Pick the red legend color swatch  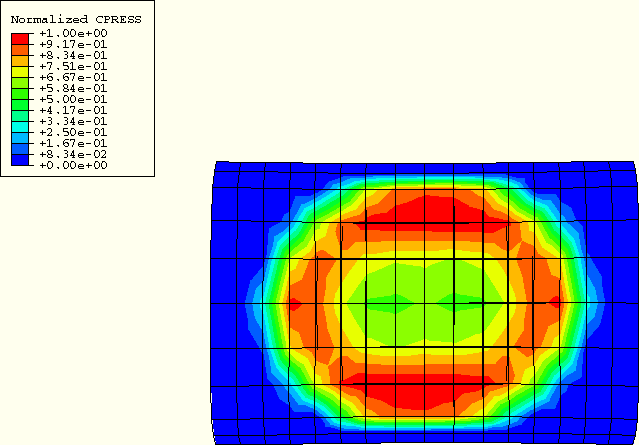pyautogui.click(x=20, y=39)
